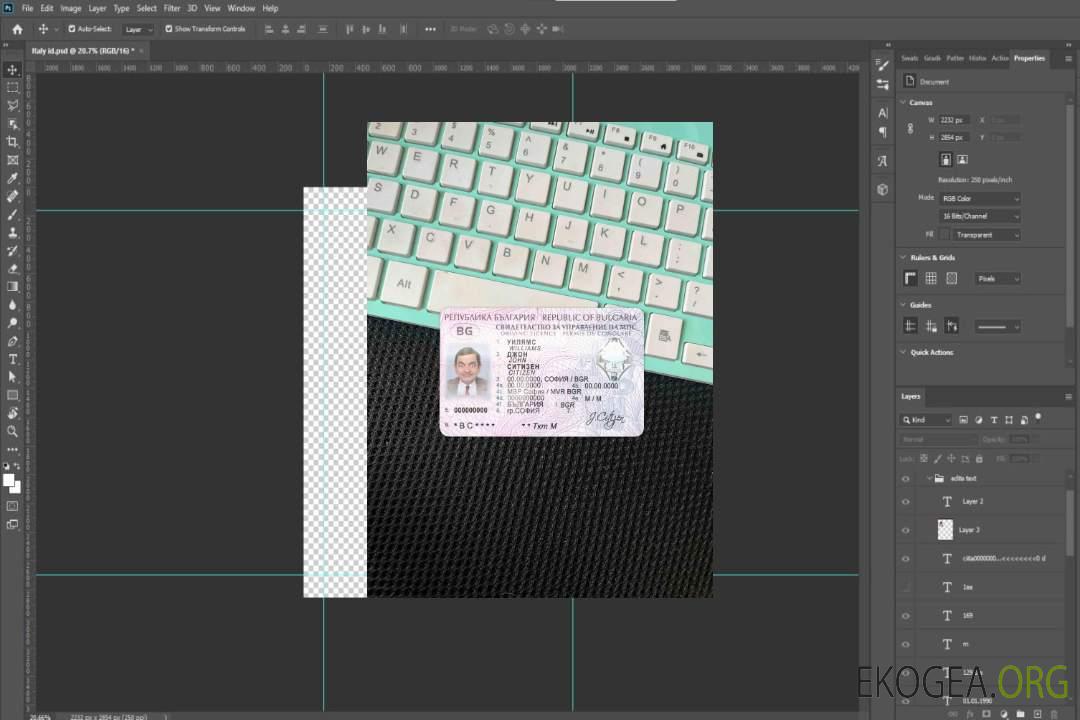Viewport: 1080px width, 720px height.
Task: Open the Transparent fill dropdown
Action: [986, 235]
